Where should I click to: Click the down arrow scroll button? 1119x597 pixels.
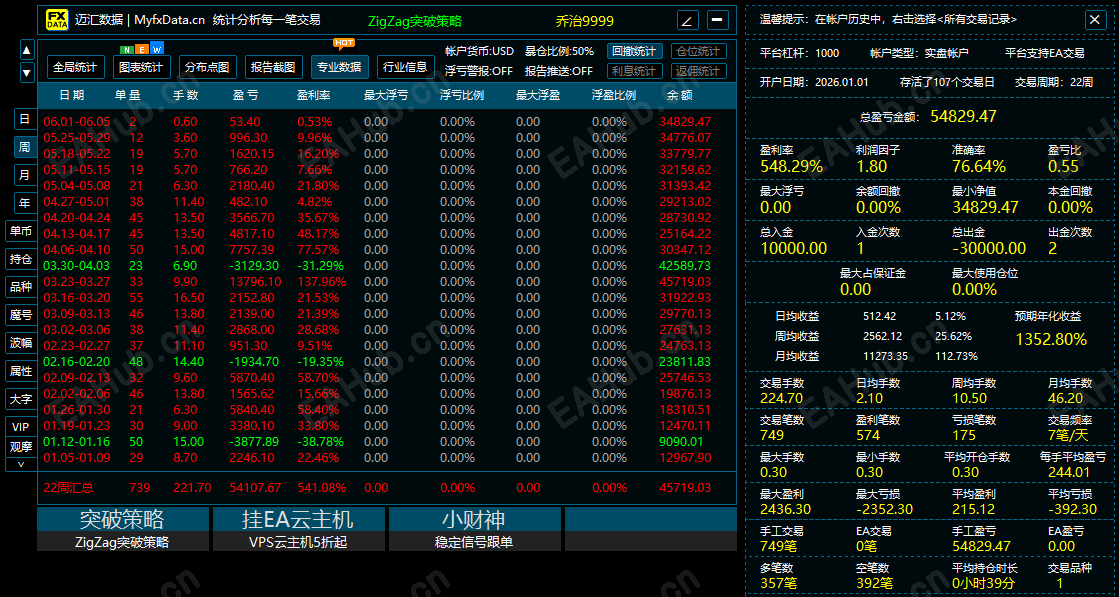(27, 73)
